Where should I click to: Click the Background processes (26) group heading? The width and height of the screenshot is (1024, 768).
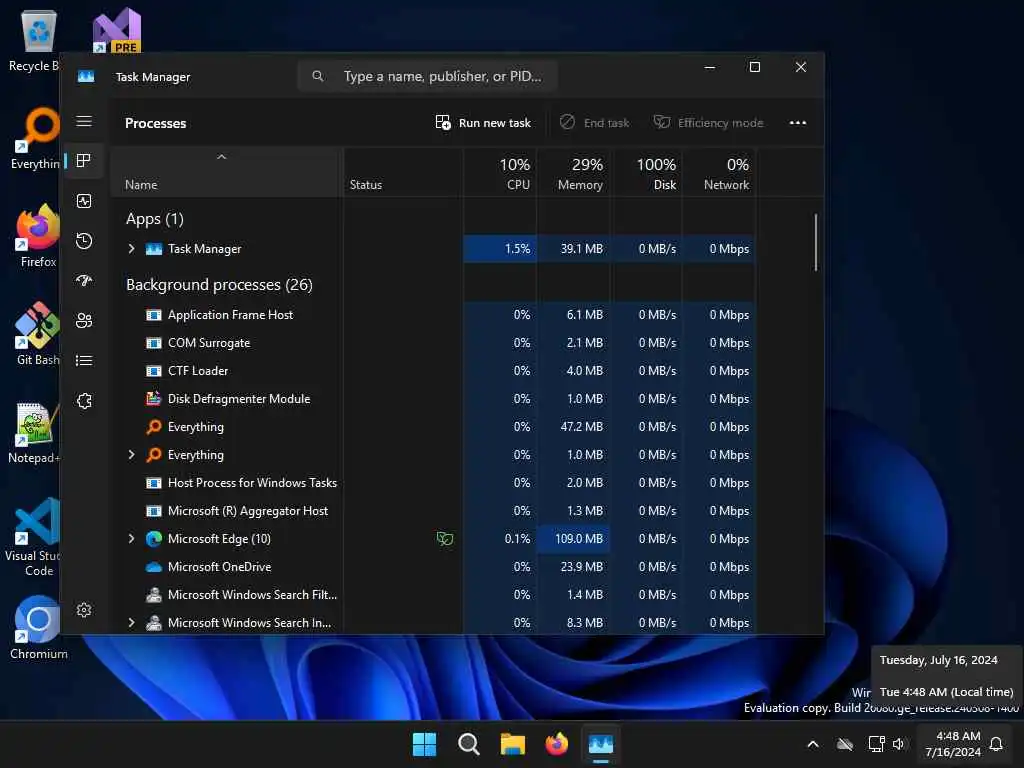click(x=219, y=285)
